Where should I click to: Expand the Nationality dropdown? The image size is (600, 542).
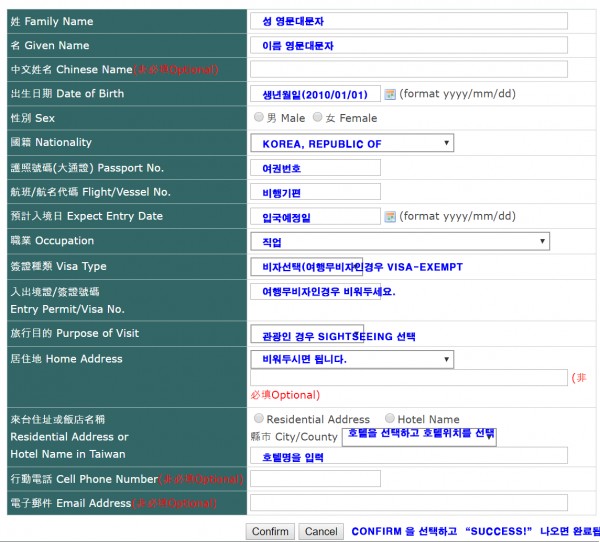(352, 143)
